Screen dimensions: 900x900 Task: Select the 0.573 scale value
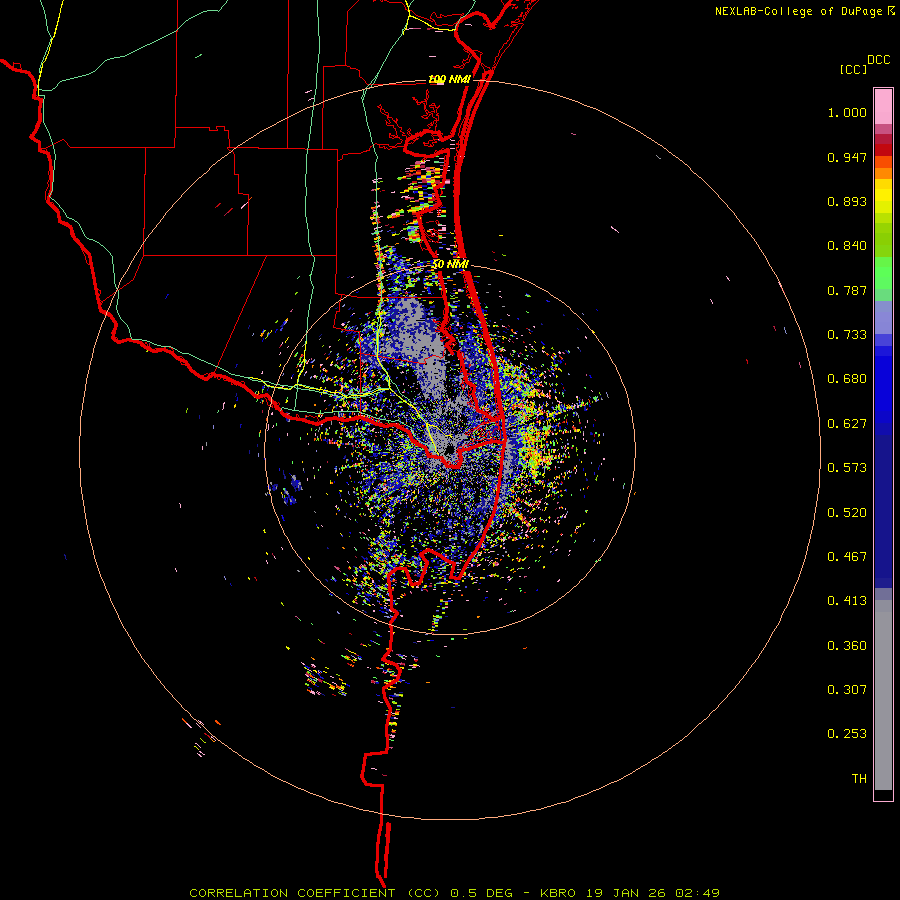tap(847, 468)
